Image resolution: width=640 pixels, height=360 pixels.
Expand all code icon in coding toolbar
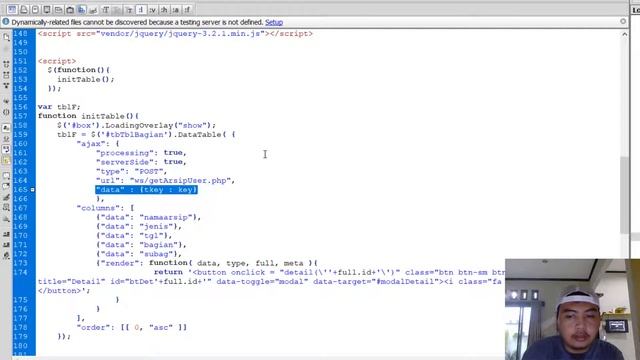[x=6, y=86]
